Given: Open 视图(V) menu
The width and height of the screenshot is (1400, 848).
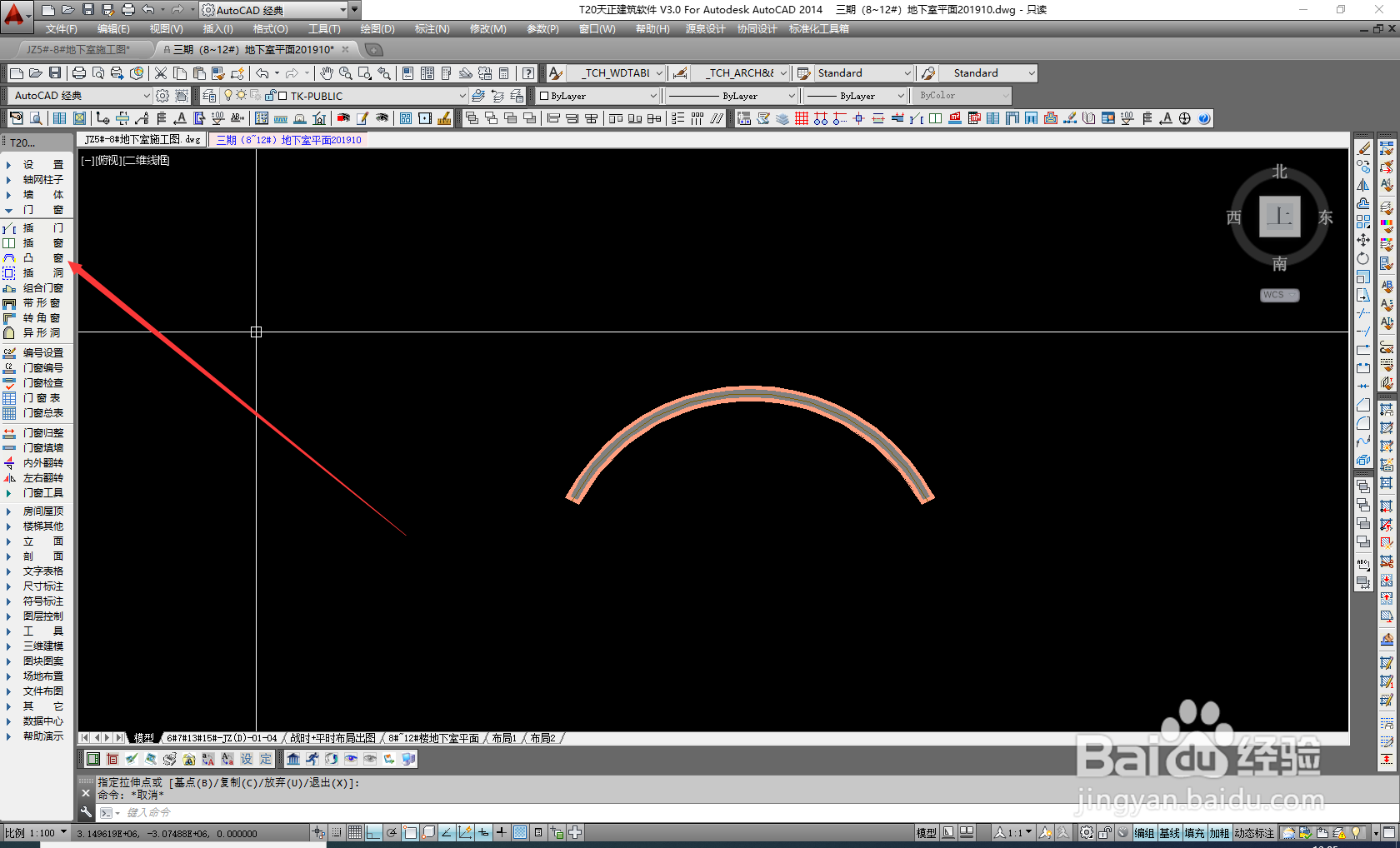Looking at the screenshot, I should 167,29.
